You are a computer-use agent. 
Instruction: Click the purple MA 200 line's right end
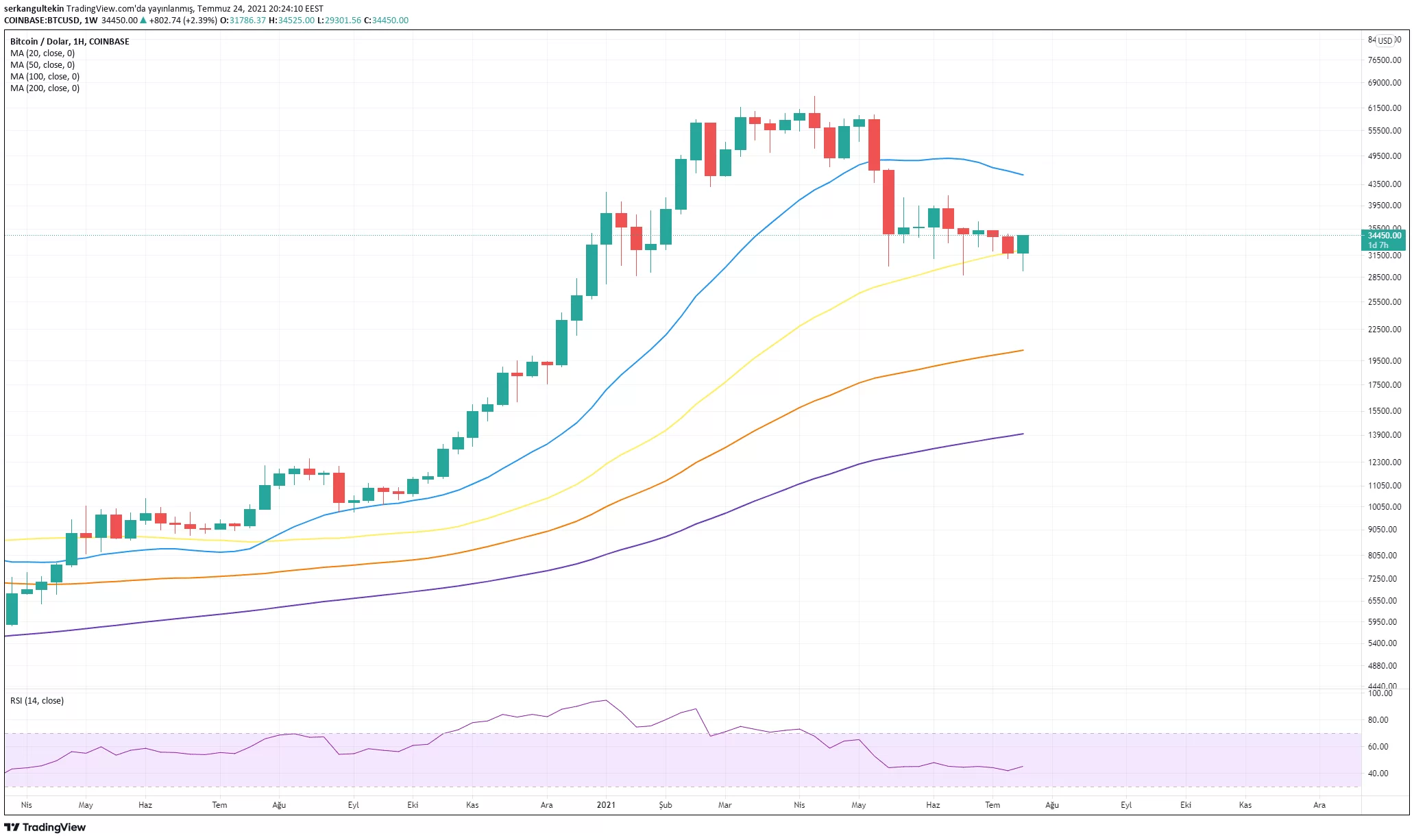[1020, 434]
